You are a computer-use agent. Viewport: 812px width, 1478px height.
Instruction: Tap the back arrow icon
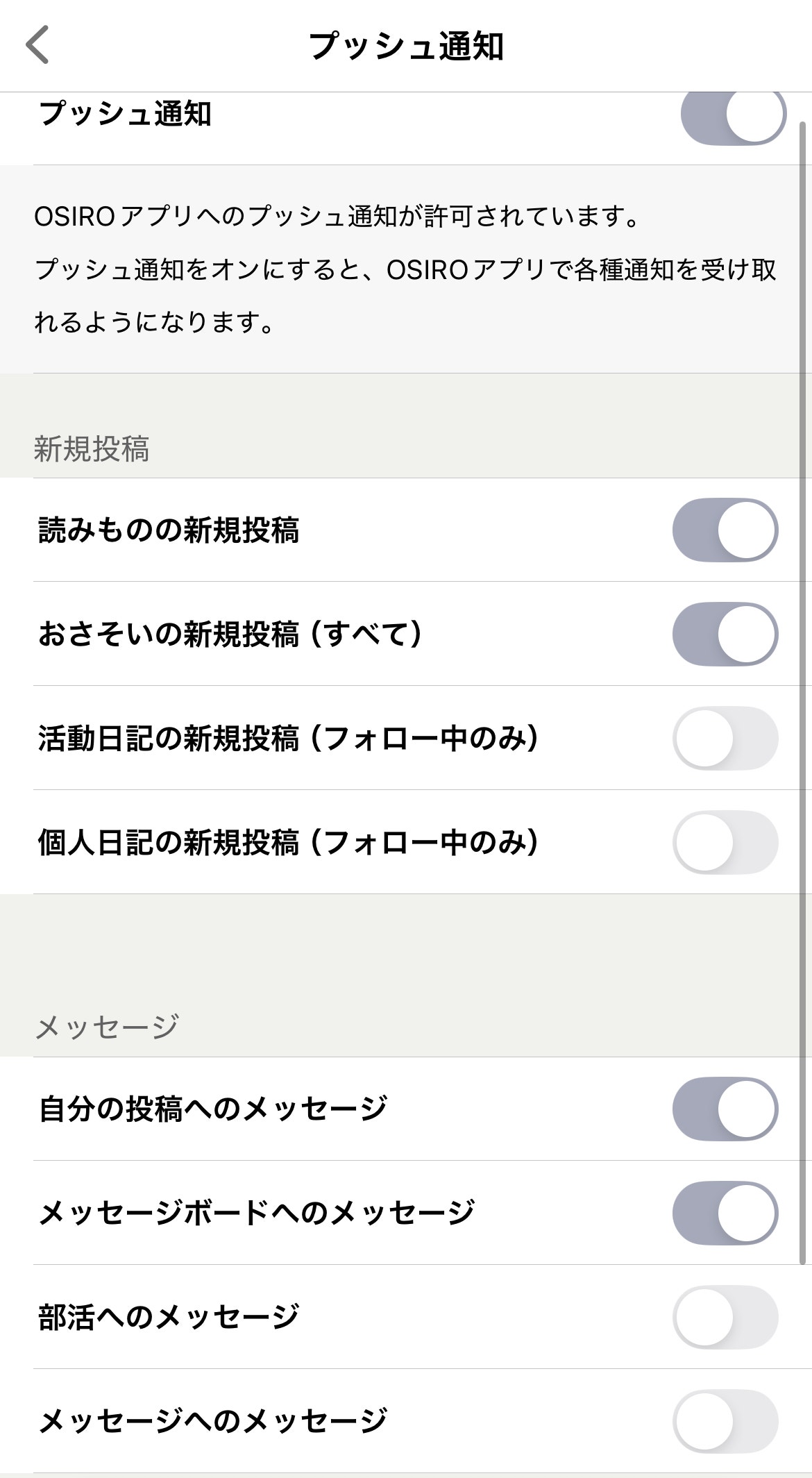coord(37,45)
